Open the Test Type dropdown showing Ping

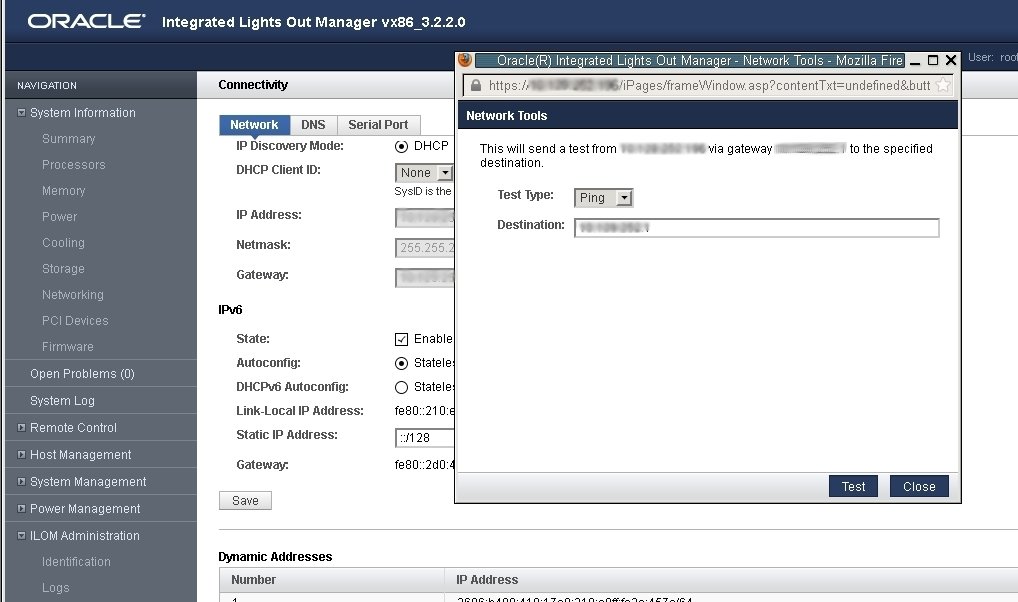(x=603, y=198)
